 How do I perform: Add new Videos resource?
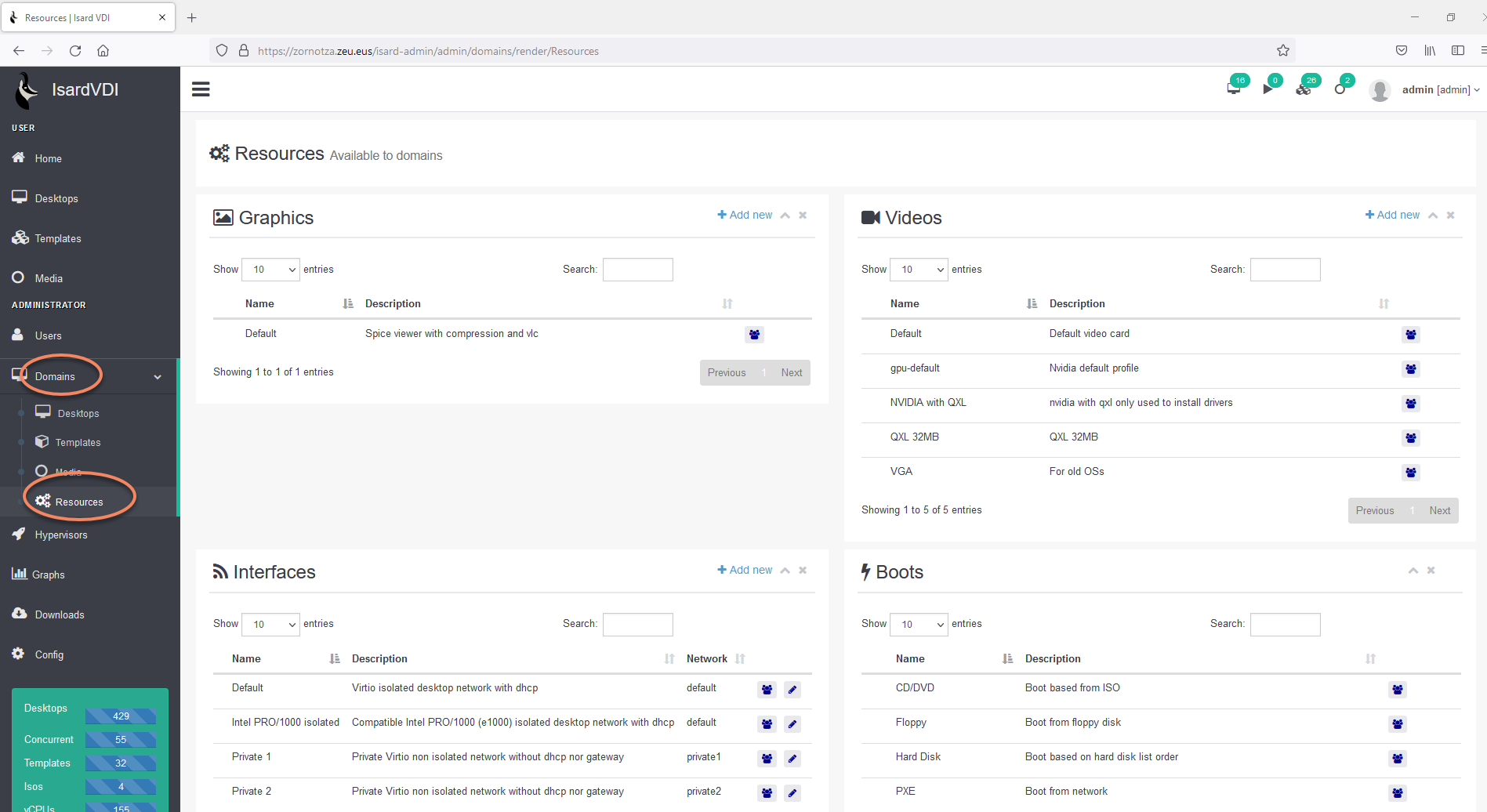1392,215
